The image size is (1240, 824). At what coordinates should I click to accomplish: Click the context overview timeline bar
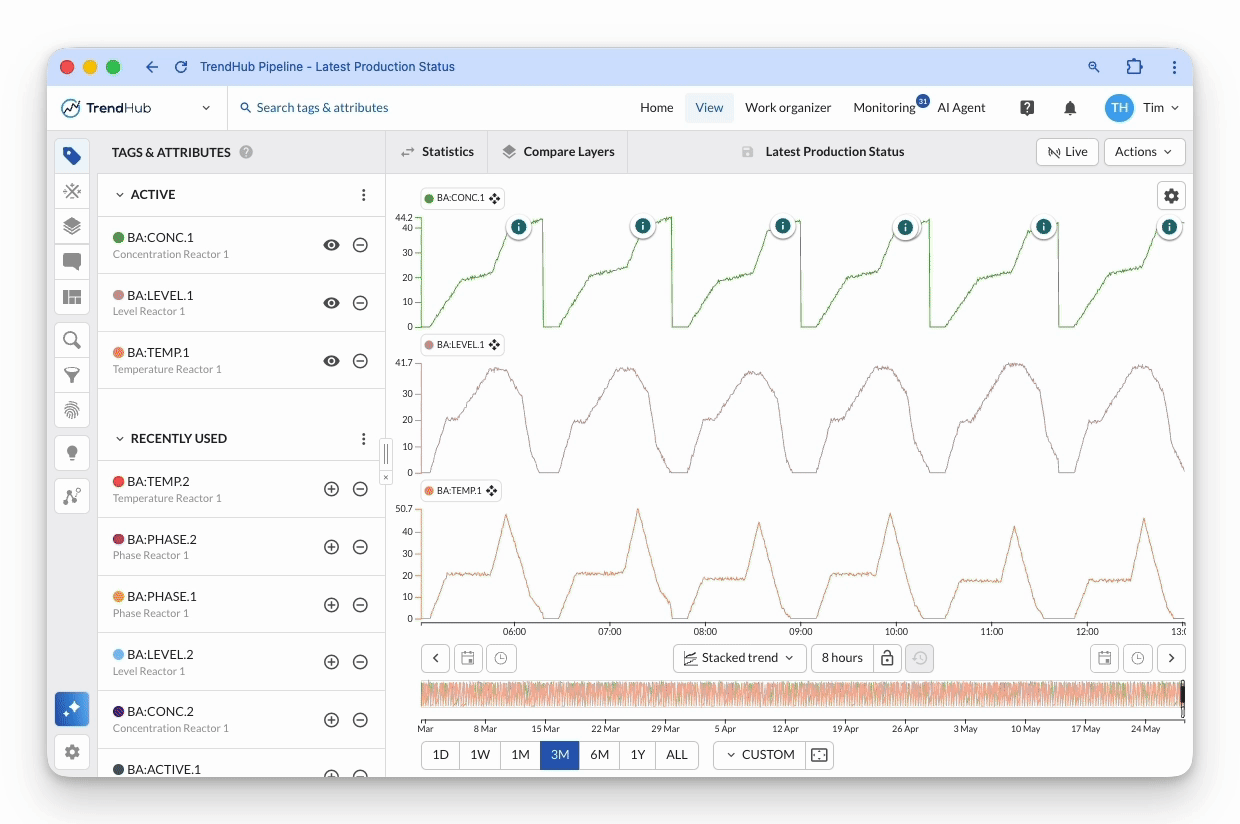[x=802, y=695]
